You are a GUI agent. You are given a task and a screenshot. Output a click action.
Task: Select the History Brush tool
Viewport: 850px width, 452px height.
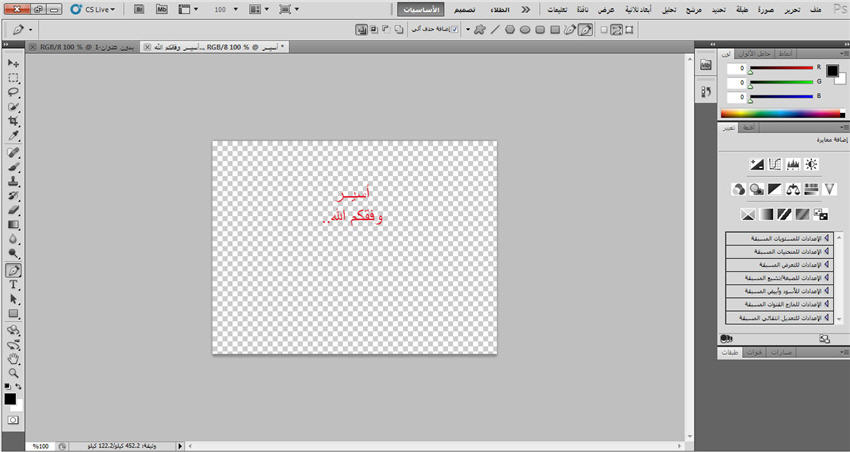13,196
